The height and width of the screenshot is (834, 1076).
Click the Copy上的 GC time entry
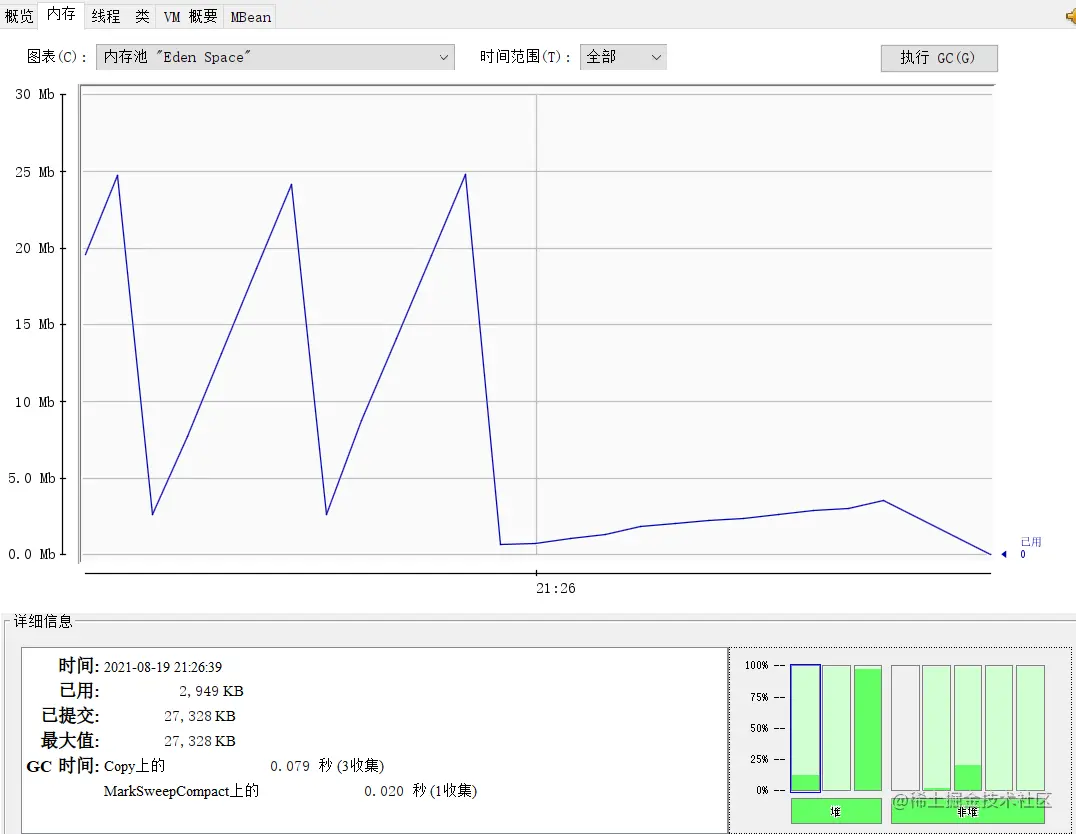[134, 766]
